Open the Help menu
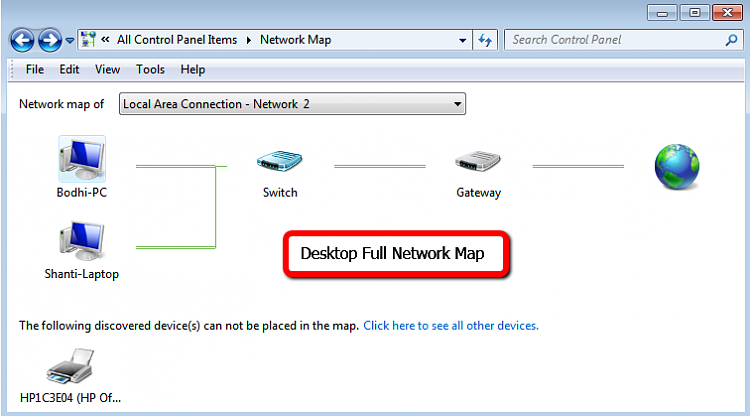750x416 pixels. [193, 69]
